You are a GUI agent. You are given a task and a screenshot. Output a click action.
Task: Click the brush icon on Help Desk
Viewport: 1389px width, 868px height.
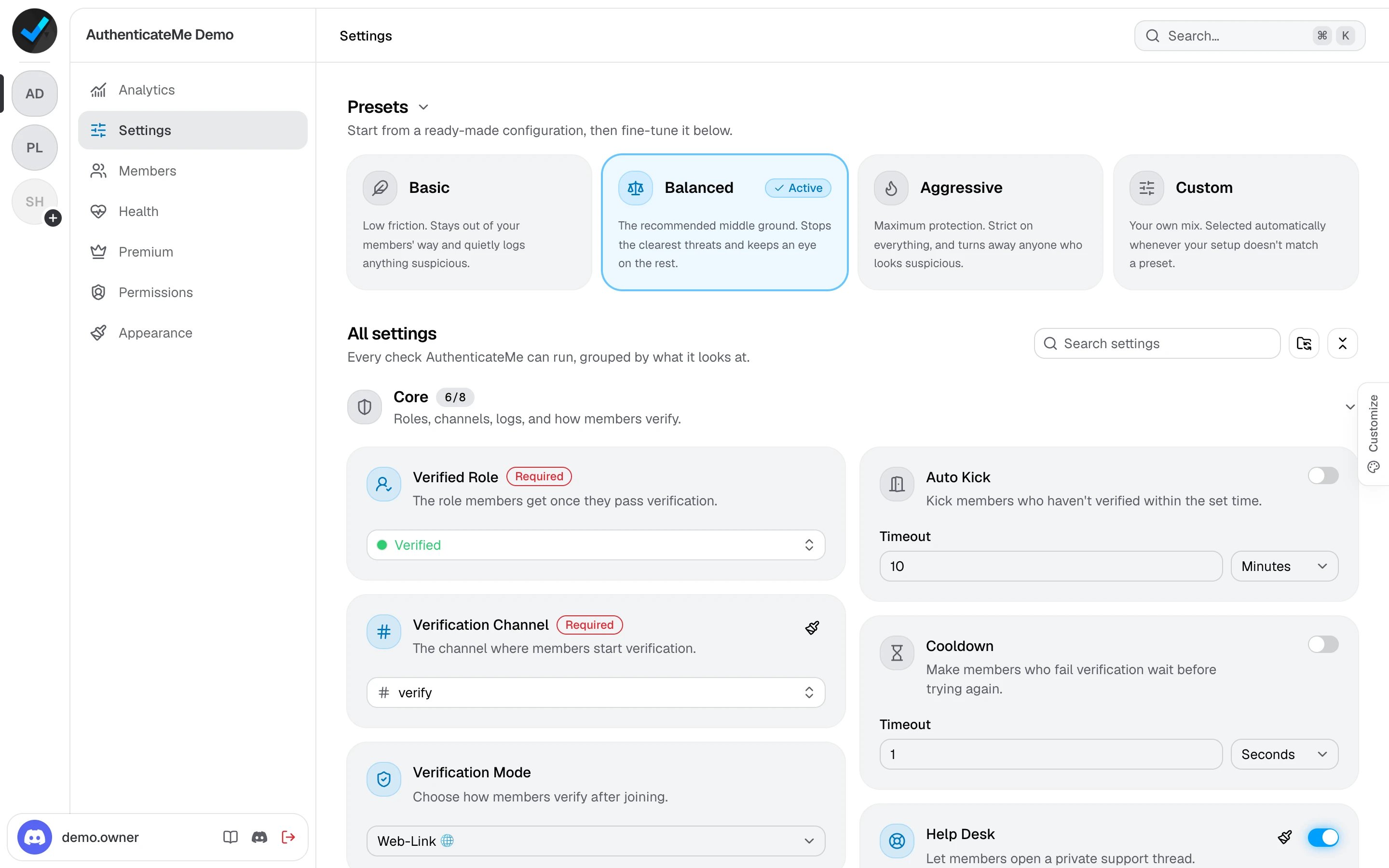[x=1285, y=837]
